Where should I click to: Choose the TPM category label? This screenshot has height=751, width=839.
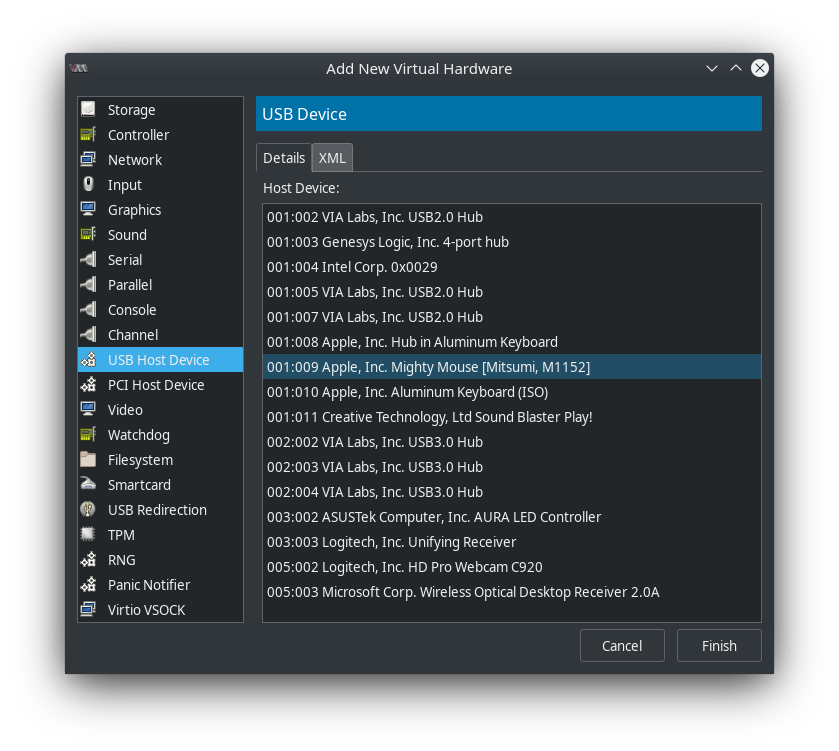coord(121,535)
